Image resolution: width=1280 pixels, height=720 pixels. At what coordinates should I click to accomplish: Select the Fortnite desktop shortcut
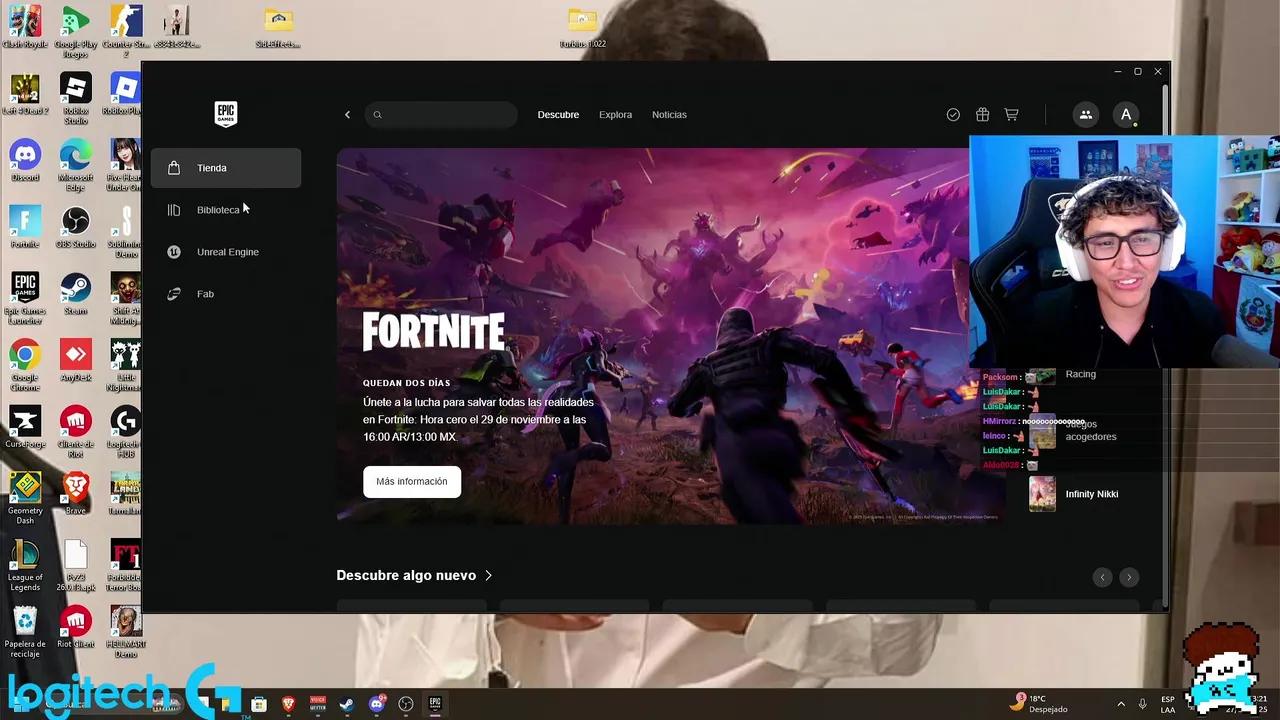pos(25,227)
